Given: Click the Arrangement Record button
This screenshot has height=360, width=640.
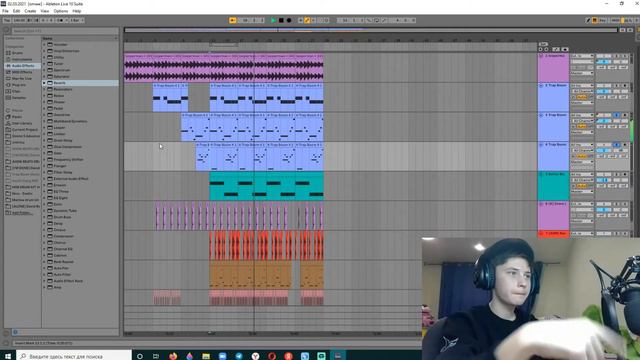Looking at the screenshot, I should (x=289, y=20).
